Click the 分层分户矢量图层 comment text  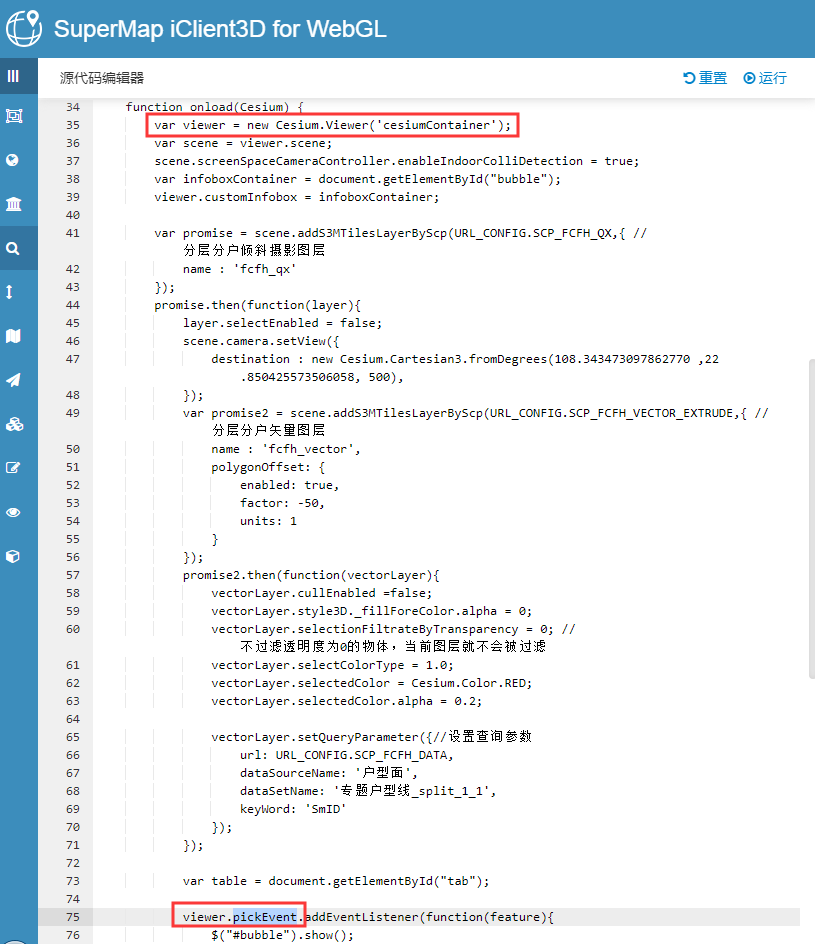pyautogui.click(x=268, y=430)
